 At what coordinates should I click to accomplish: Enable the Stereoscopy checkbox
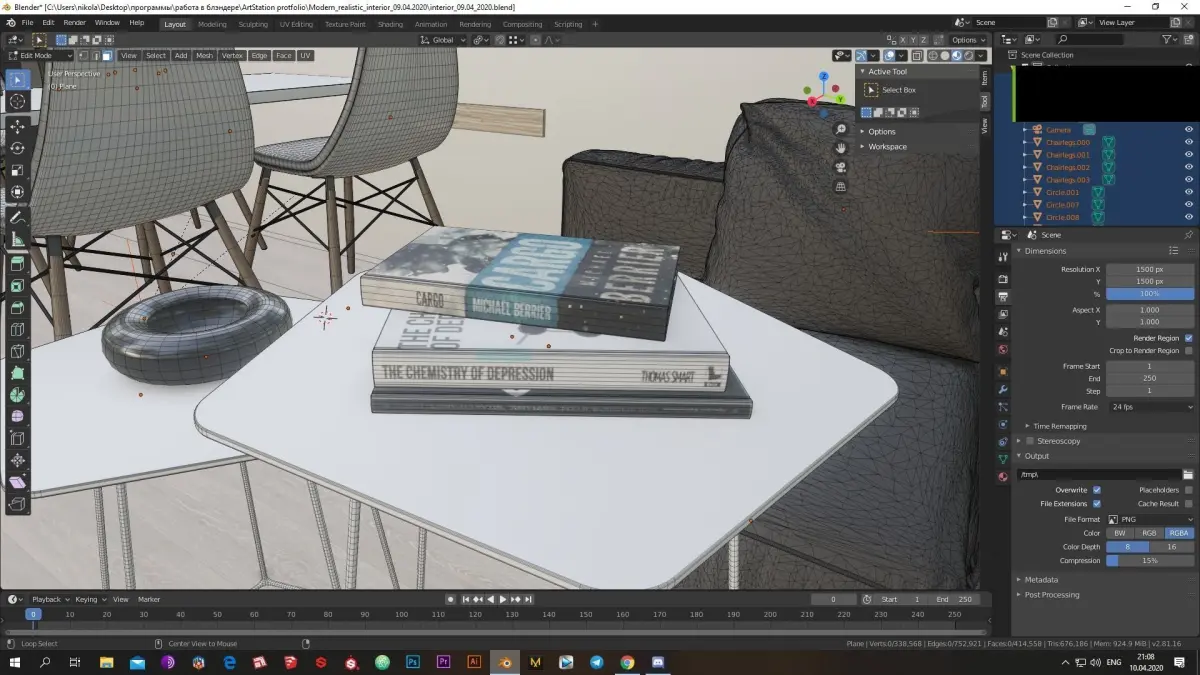[x=1030, y=441]
